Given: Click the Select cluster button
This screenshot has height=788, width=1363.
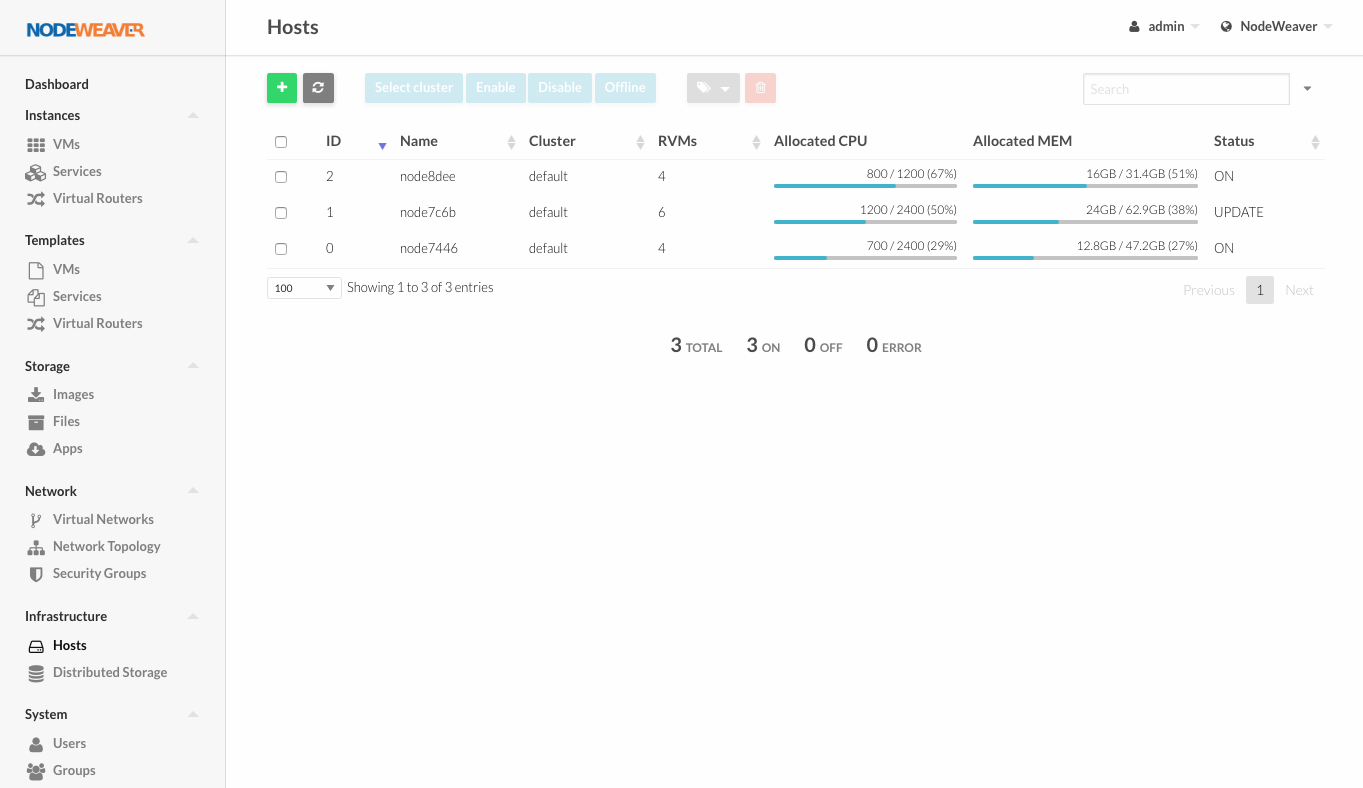Looking at the screenshot, I should click(414, 88).
